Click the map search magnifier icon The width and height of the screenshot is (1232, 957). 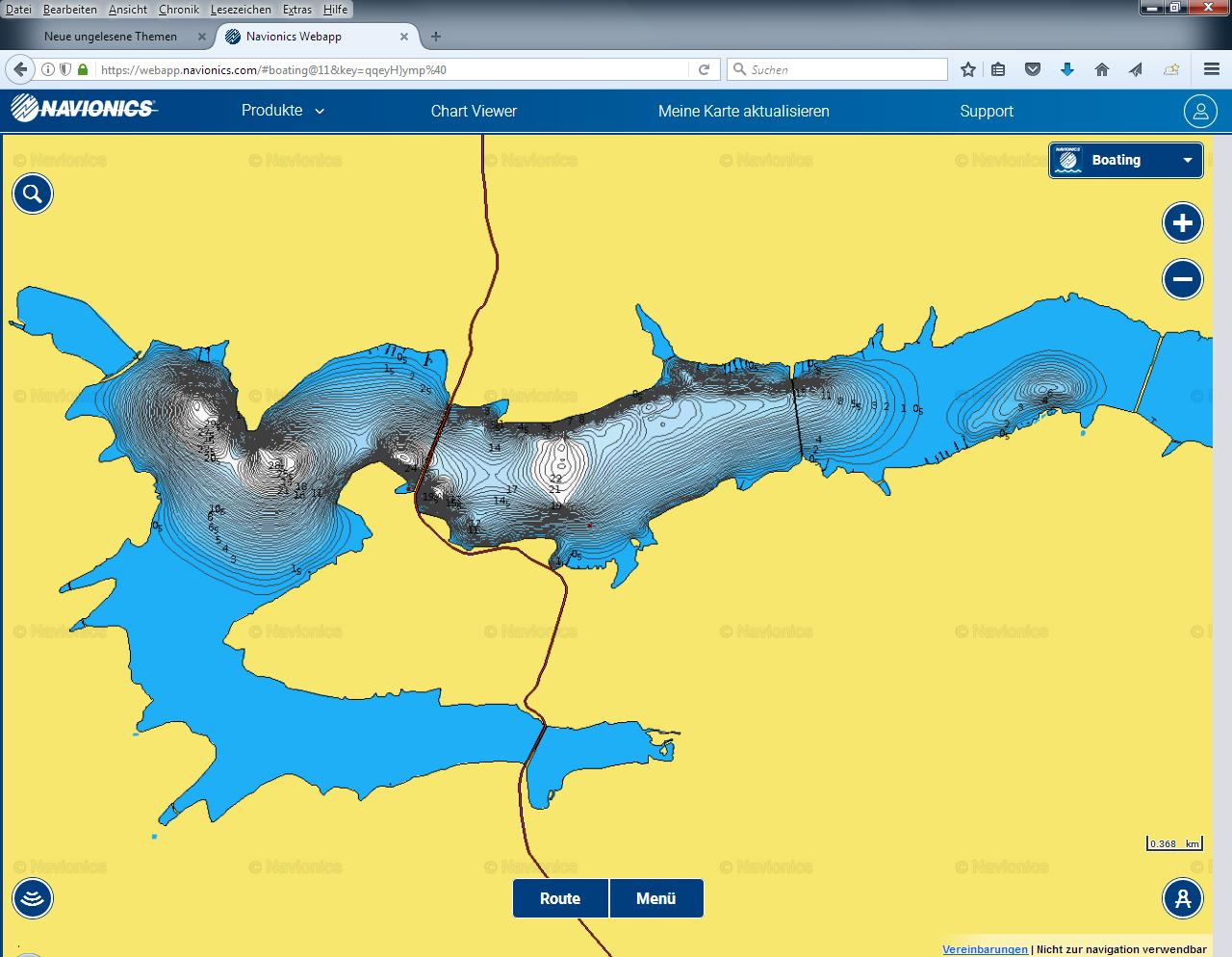pyautogui.click(x=32, y=194)
